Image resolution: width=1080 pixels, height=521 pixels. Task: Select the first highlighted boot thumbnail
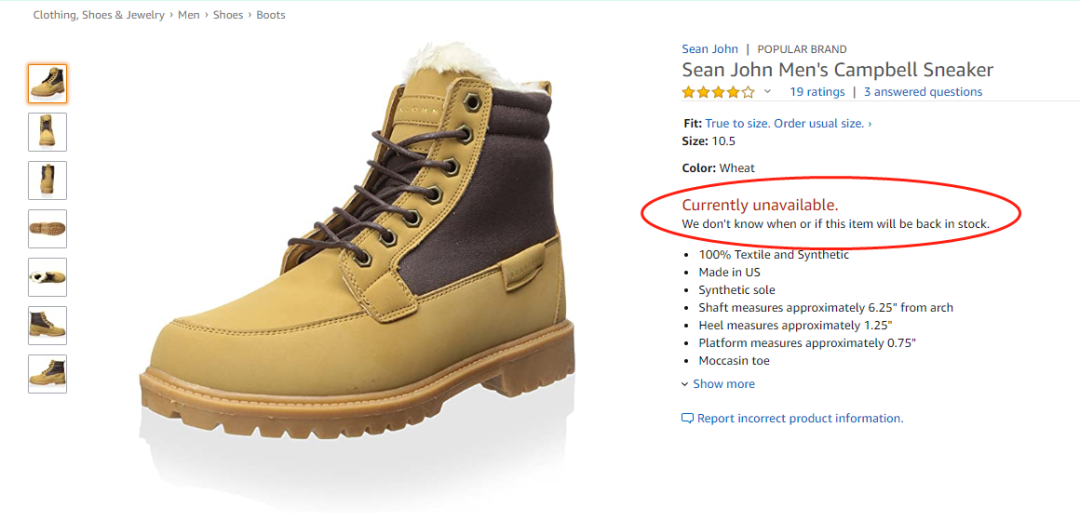[47, 84]
